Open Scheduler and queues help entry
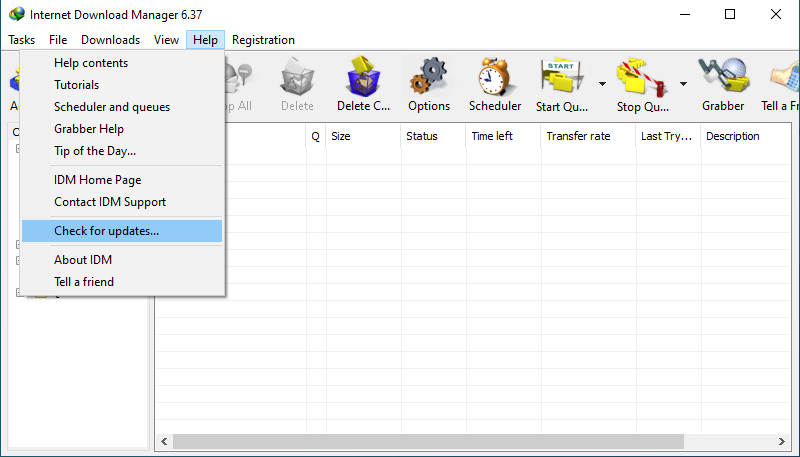 click(122, 107)
